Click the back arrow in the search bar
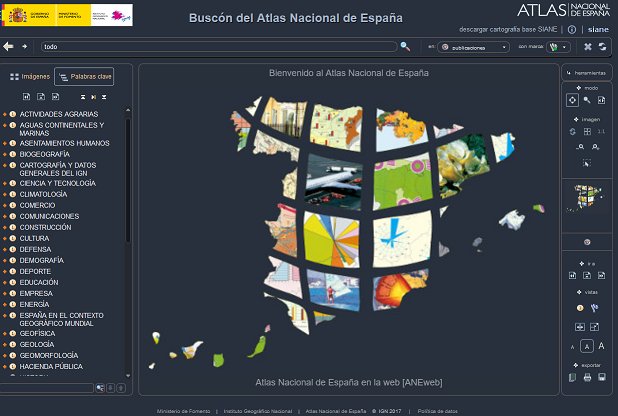This screenshot has height=416, width=618. [8, 47]
